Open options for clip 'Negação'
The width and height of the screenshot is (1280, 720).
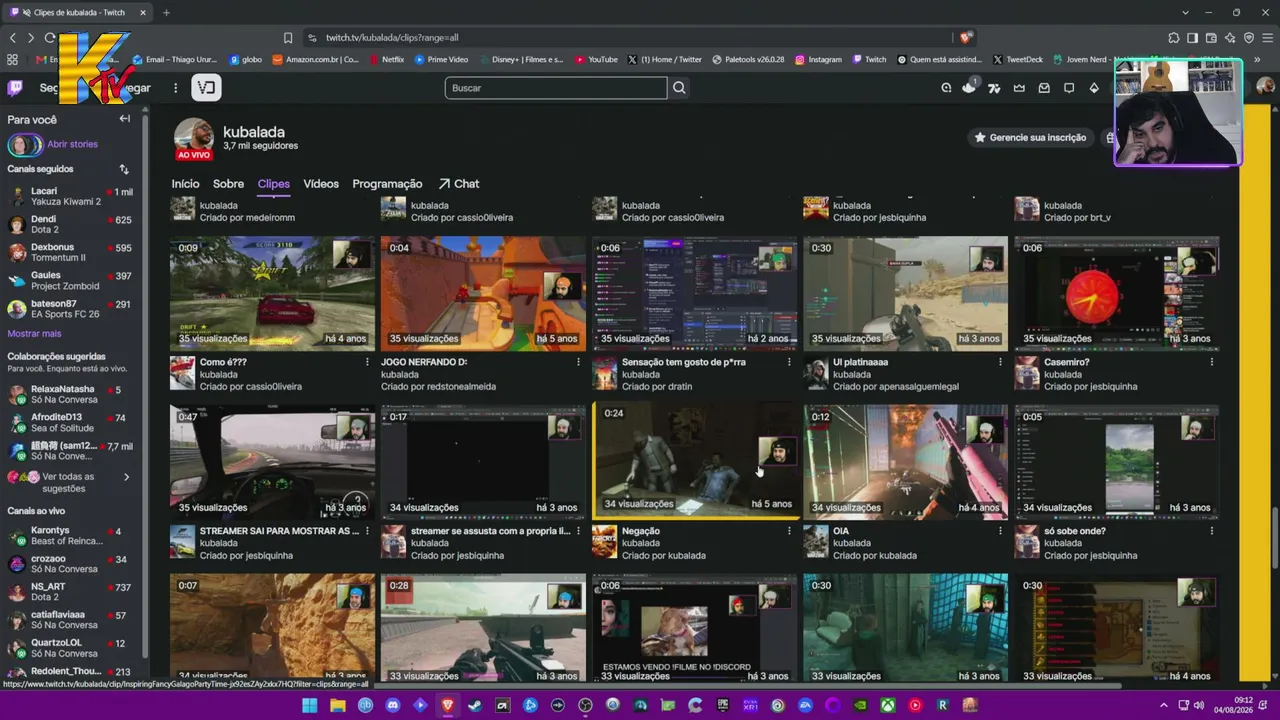coord(789,531)
